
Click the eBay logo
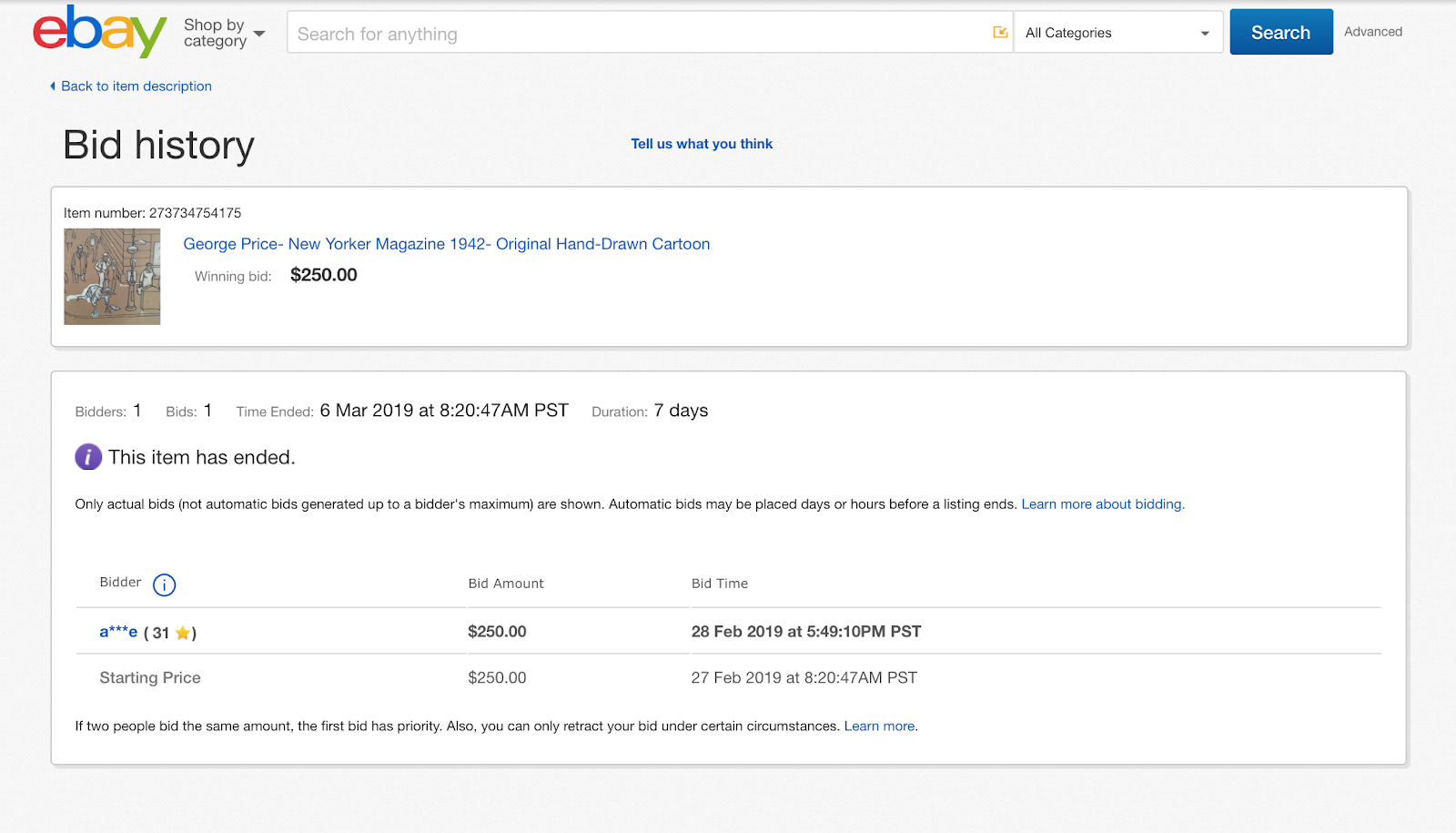99,32
